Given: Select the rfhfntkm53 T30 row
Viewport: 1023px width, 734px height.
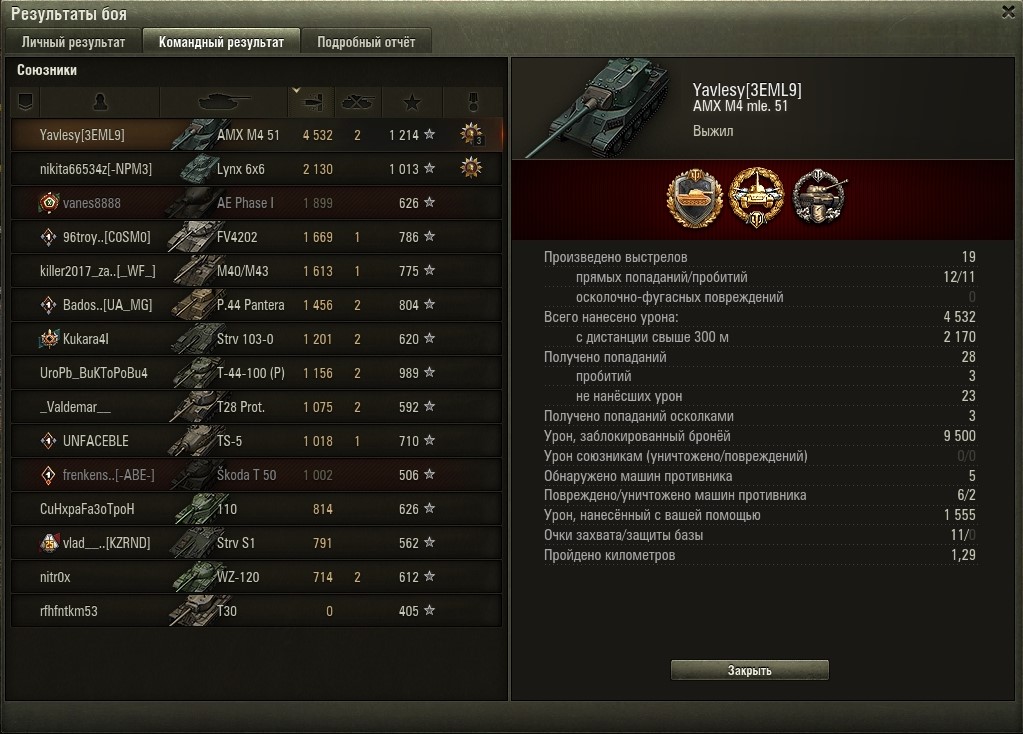Looking at the screenshot, I should (x=257, y=611).
